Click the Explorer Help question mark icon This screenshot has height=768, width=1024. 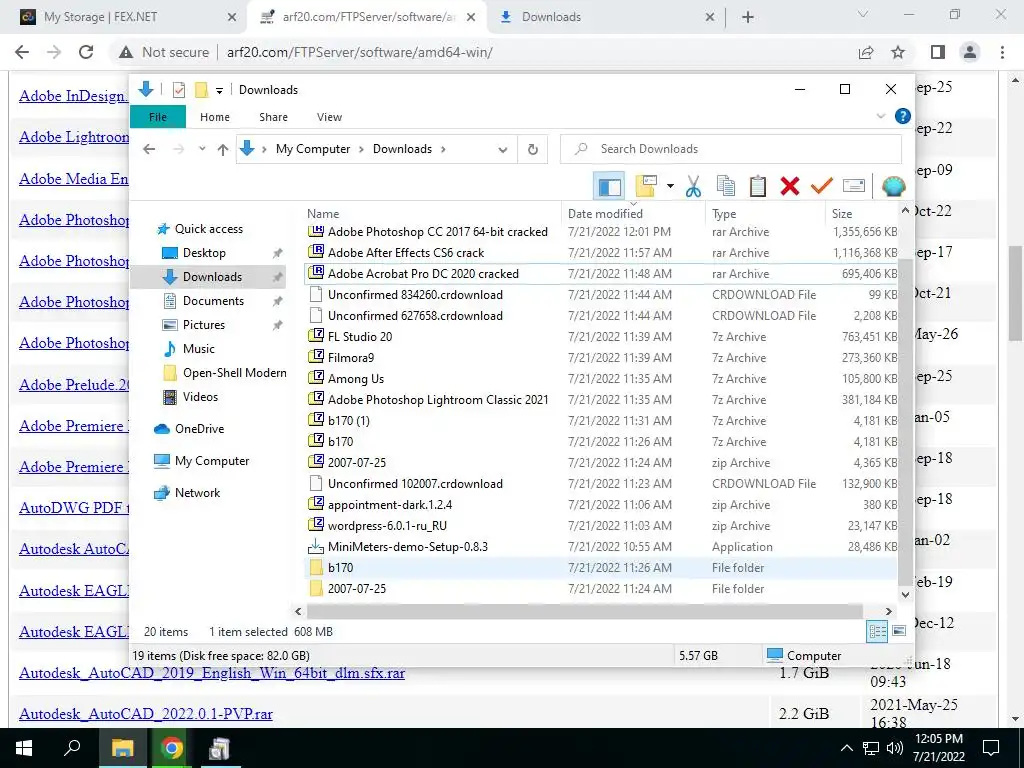click(x=903, y=116)
